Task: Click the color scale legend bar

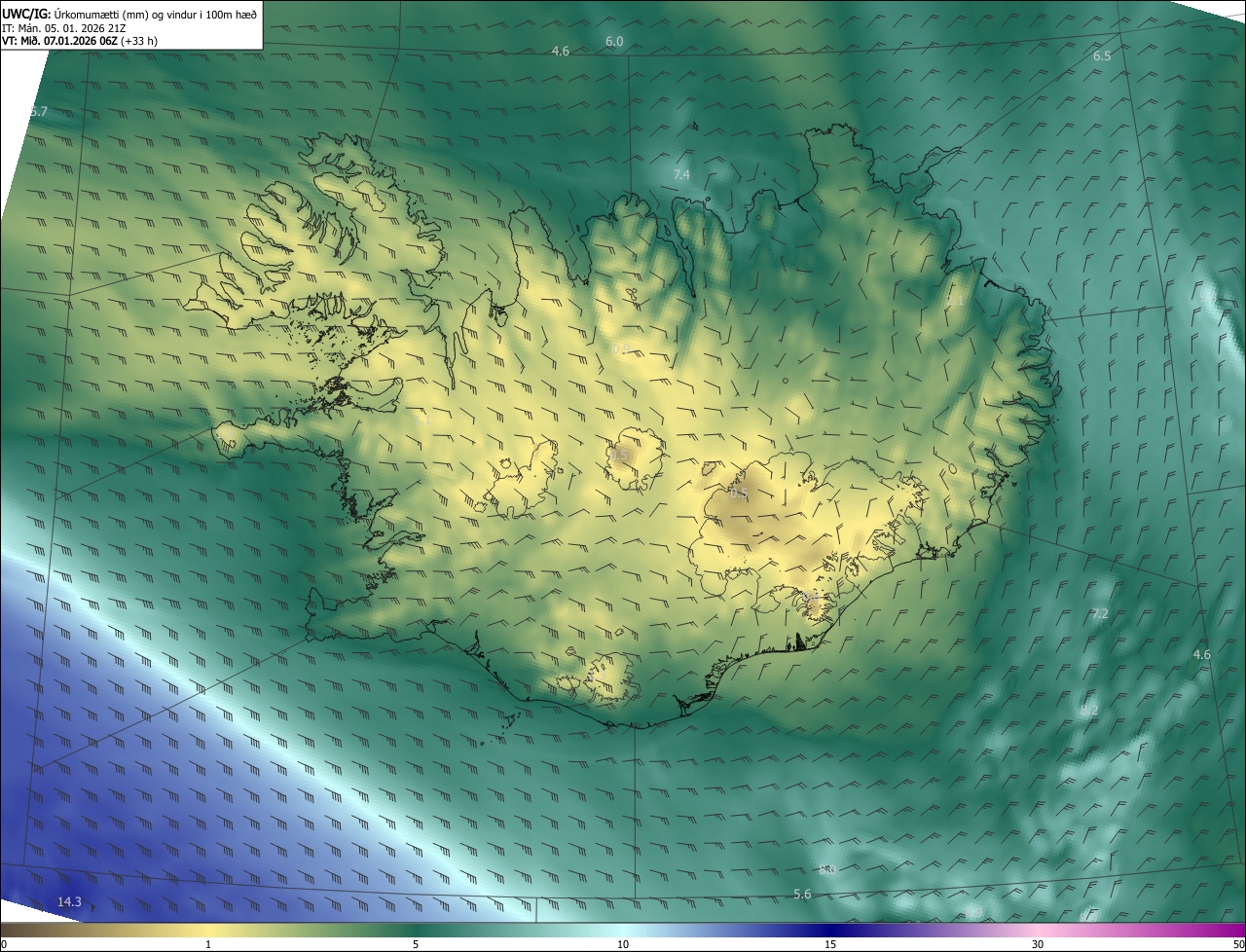Action: pyautogui.click(x=623, y=930)
